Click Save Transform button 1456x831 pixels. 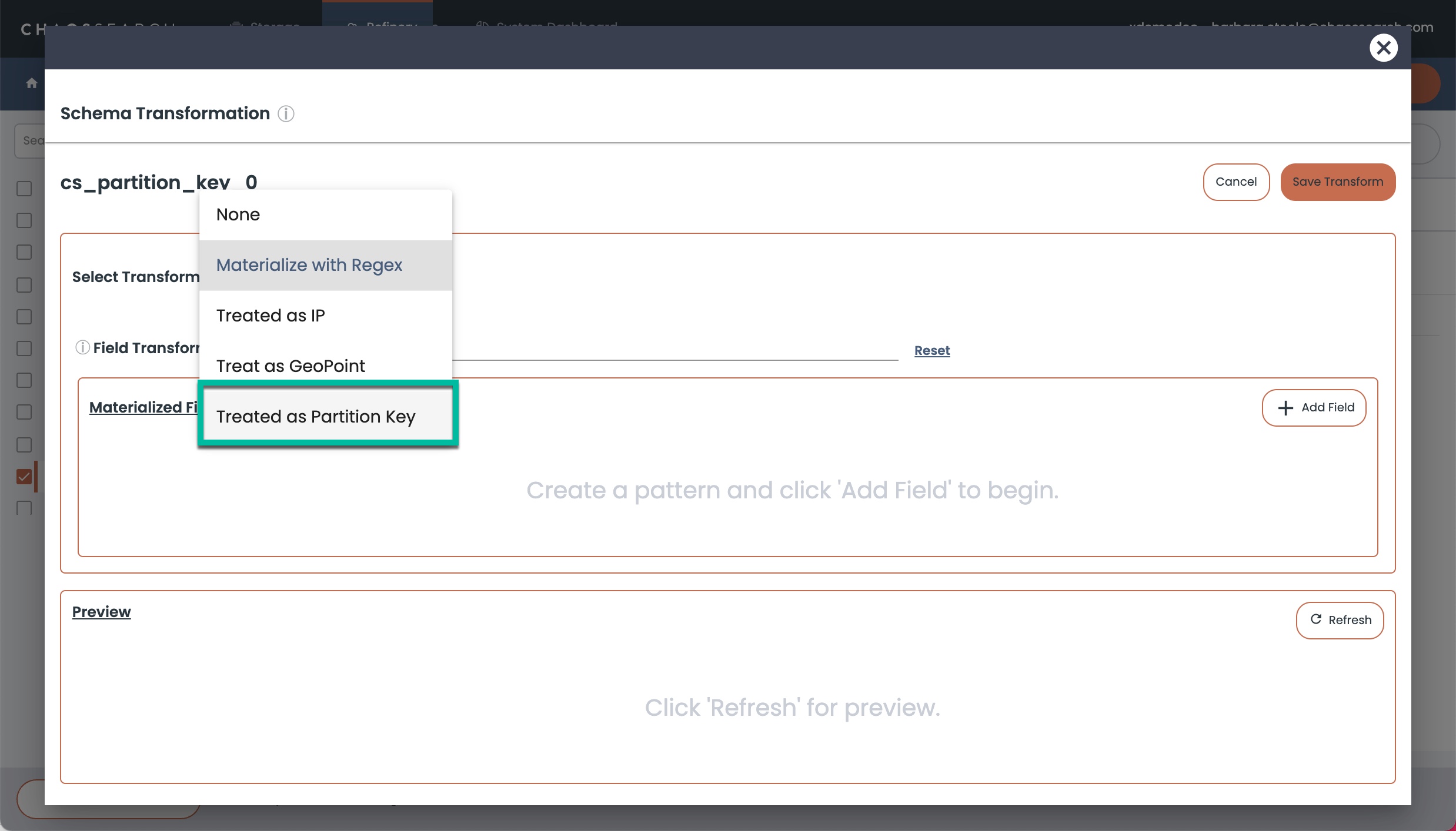point(1337,182)
